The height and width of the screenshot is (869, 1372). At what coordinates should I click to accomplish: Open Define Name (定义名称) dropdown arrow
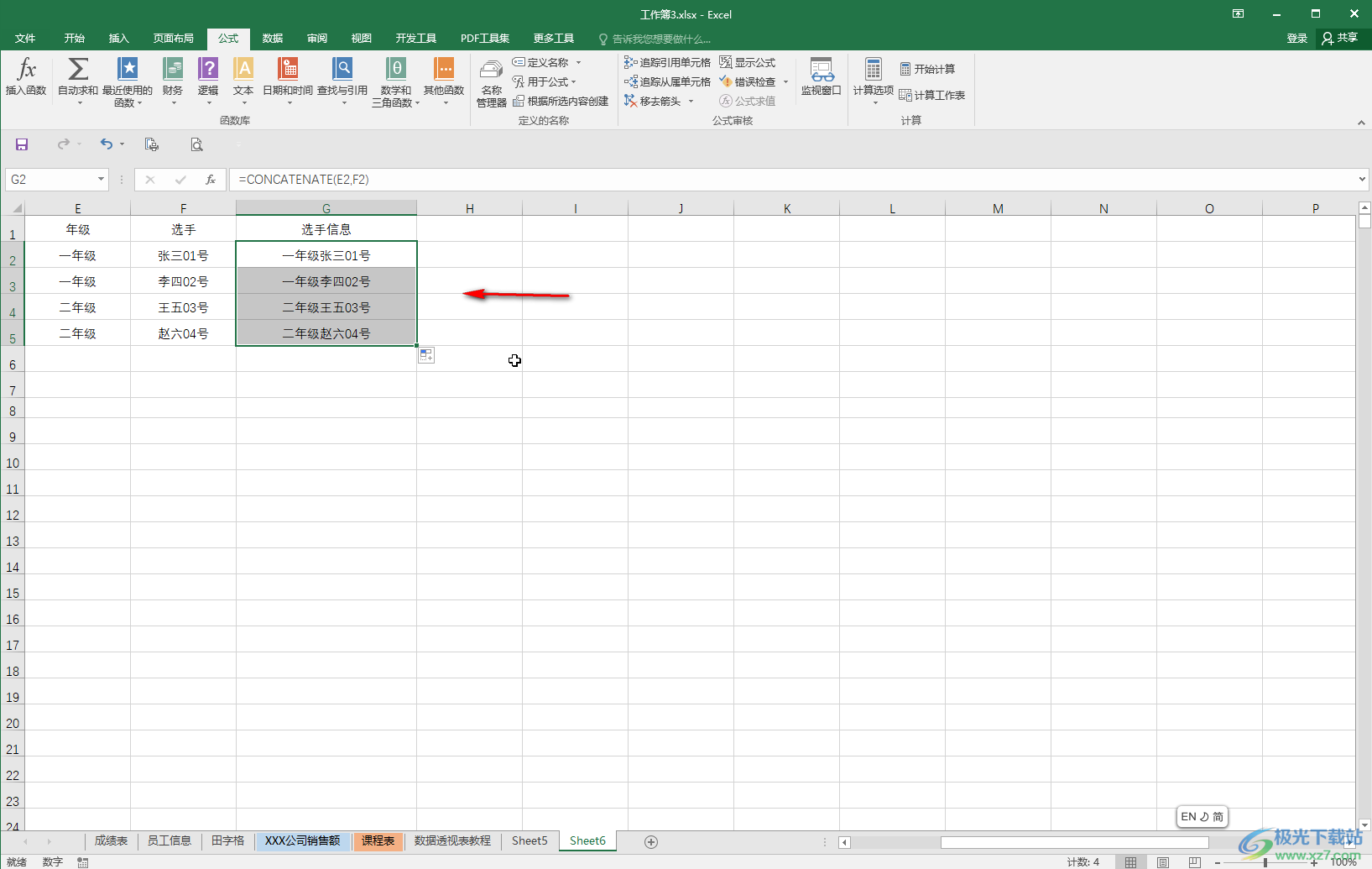pos(578,62)
